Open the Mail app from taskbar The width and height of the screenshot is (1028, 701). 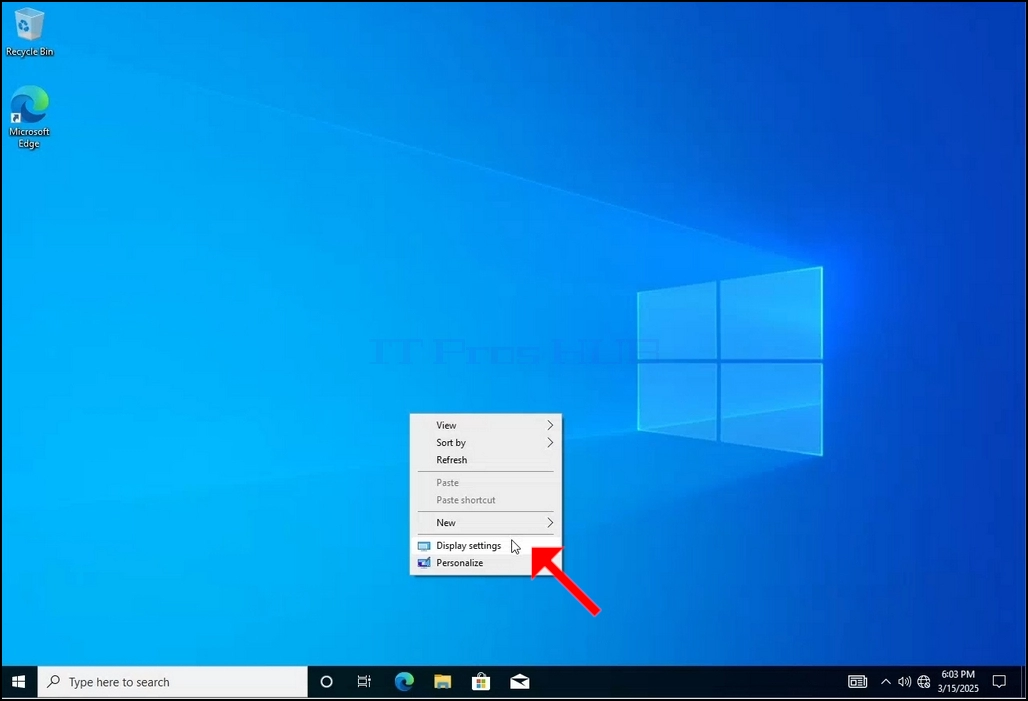(x=520, y=682)
